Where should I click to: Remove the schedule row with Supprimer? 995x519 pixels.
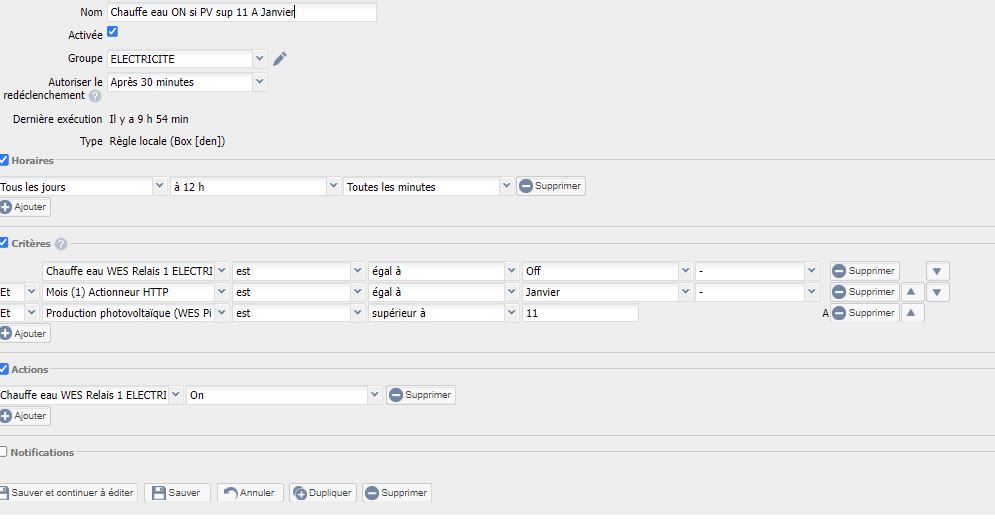[x=550, y=186]
